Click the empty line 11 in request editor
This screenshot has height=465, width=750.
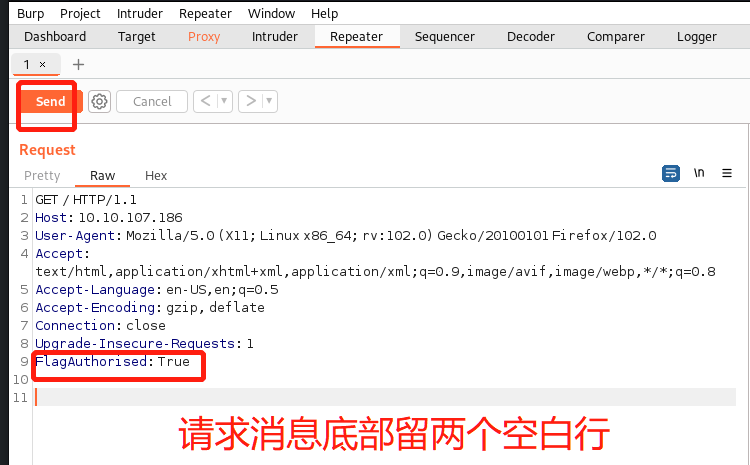[300, 397]
